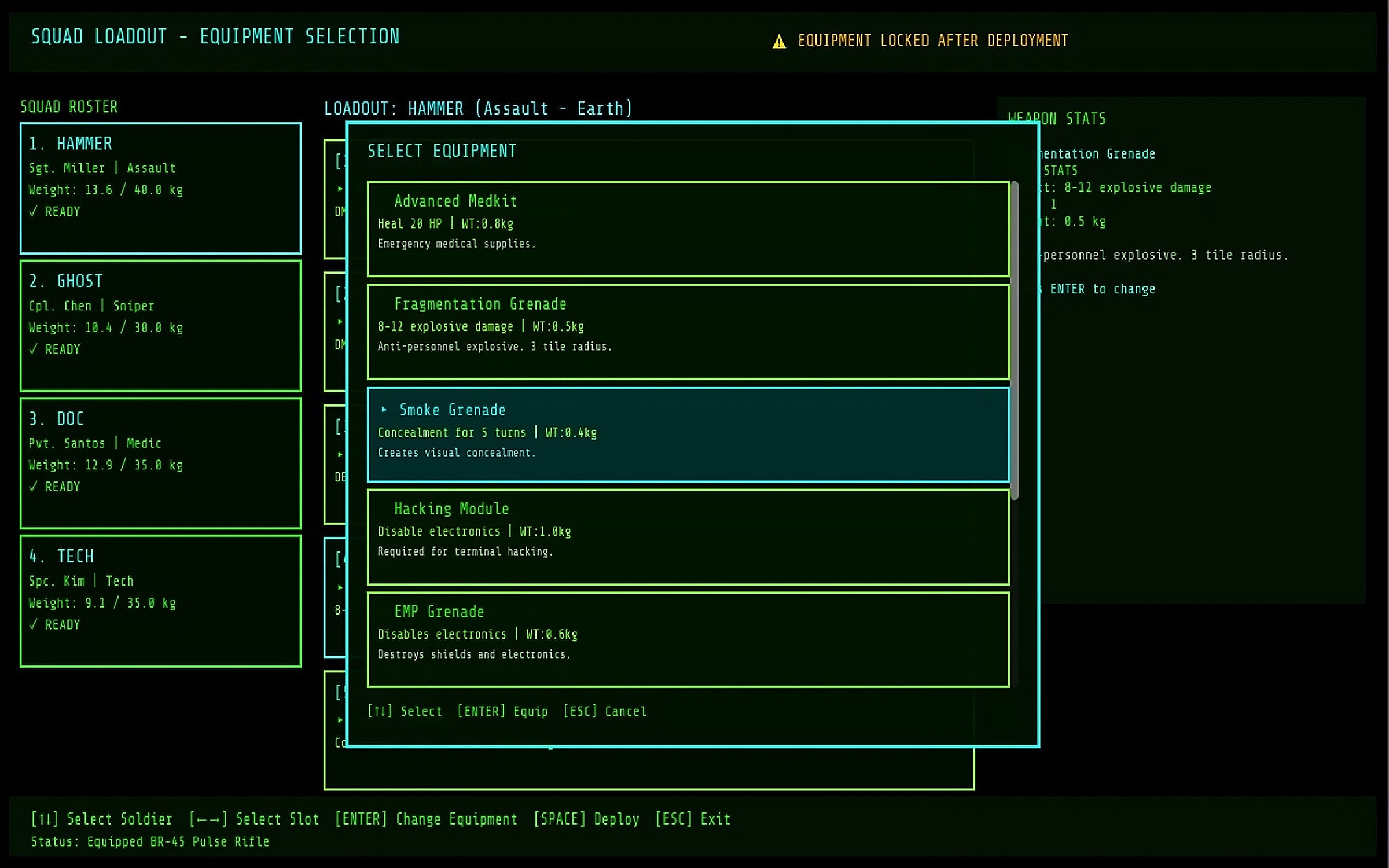
Task: Click DOC's READY checkmark
Action: pos(33,487)
